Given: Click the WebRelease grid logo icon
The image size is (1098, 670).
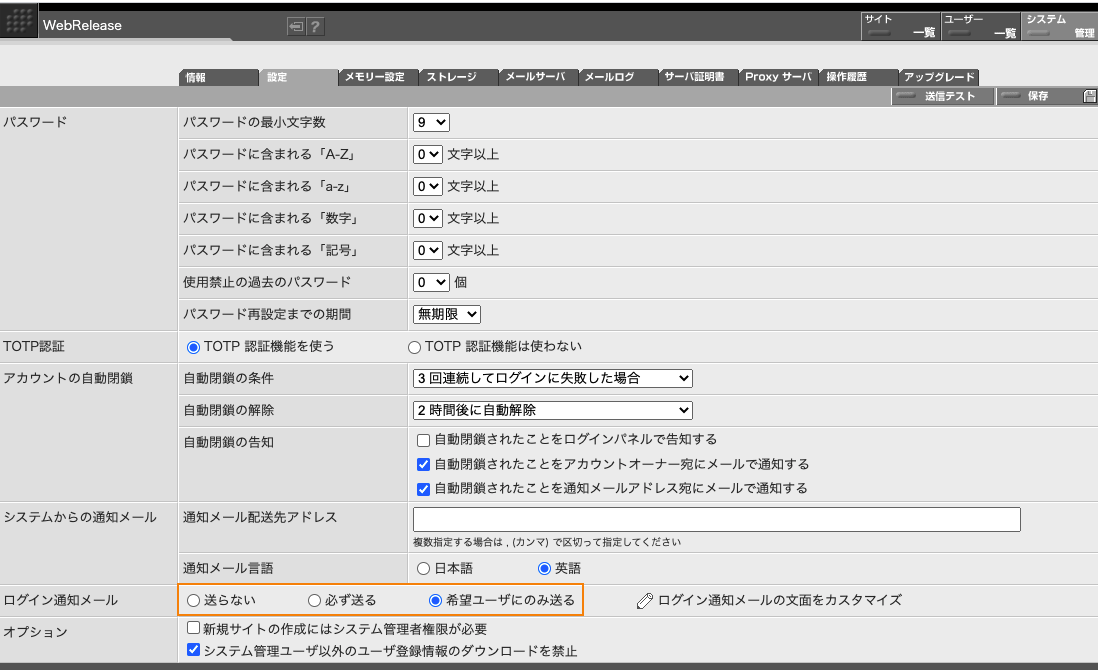Looking at the screenshot, I should click(19, 20).
